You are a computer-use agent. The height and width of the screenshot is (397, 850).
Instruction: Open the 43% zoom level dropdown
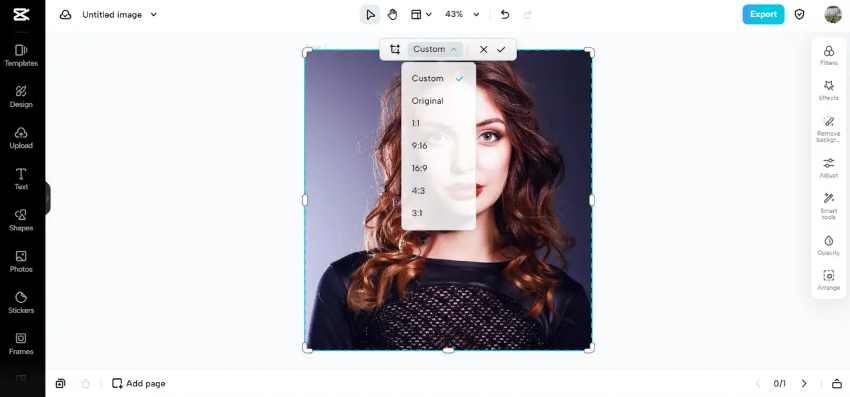[462, 15]
